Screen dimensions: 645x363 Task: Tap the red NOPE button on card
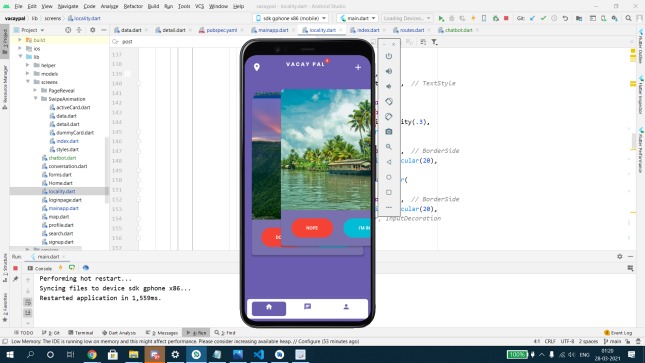point(312,228)
